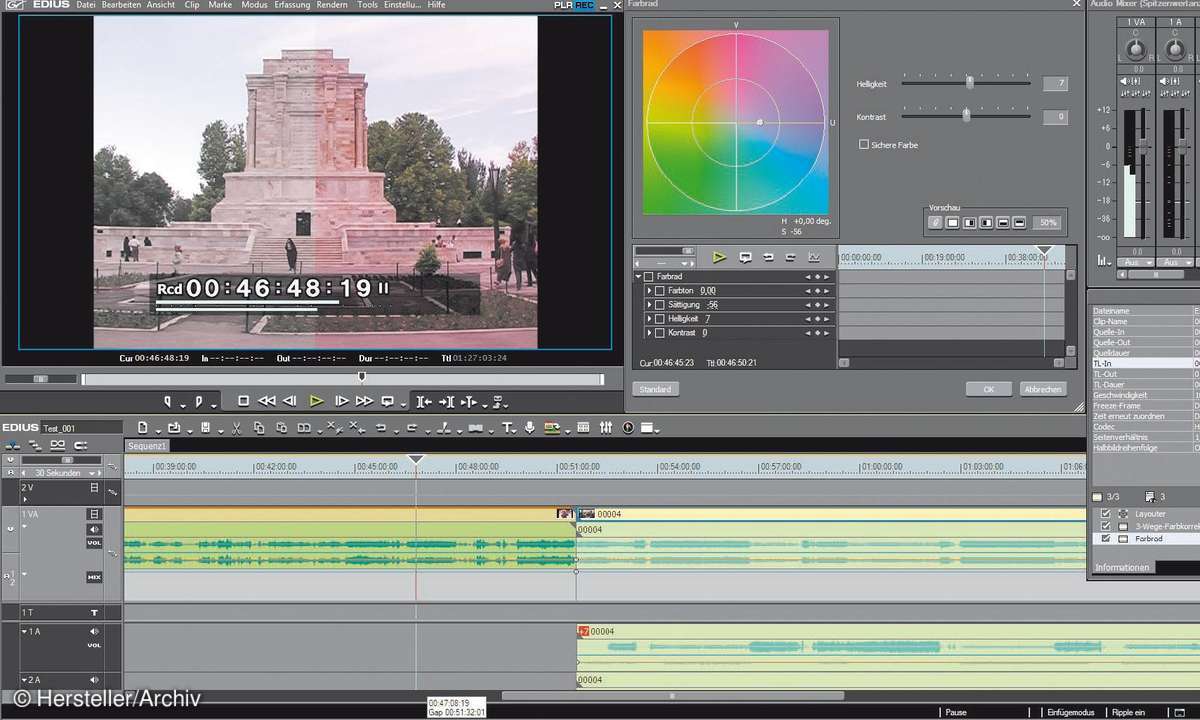Open the Datei menu

tap(86, 5)
